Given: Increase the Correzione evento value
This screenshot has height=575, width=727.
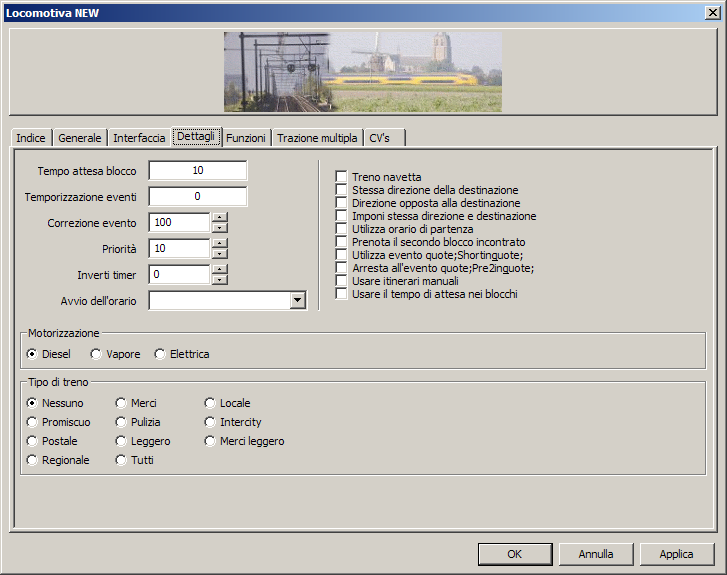Looking at the screenshot, I should click(x=220, y=217).
